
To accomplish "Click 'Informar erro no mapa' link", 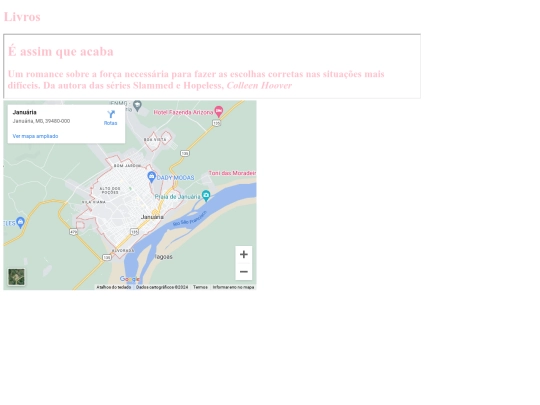I will pos(233,287).
